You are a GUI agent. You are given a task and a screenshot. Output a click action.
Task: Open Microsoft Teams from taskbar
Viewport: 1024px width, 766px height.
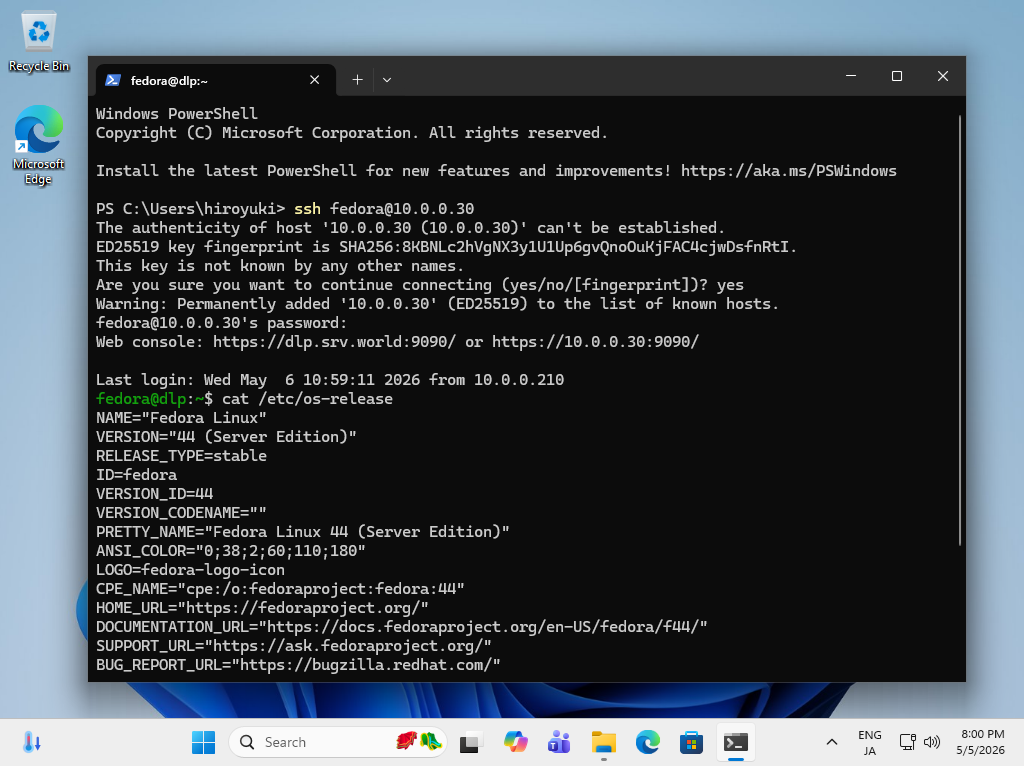(x=559, y=742)
